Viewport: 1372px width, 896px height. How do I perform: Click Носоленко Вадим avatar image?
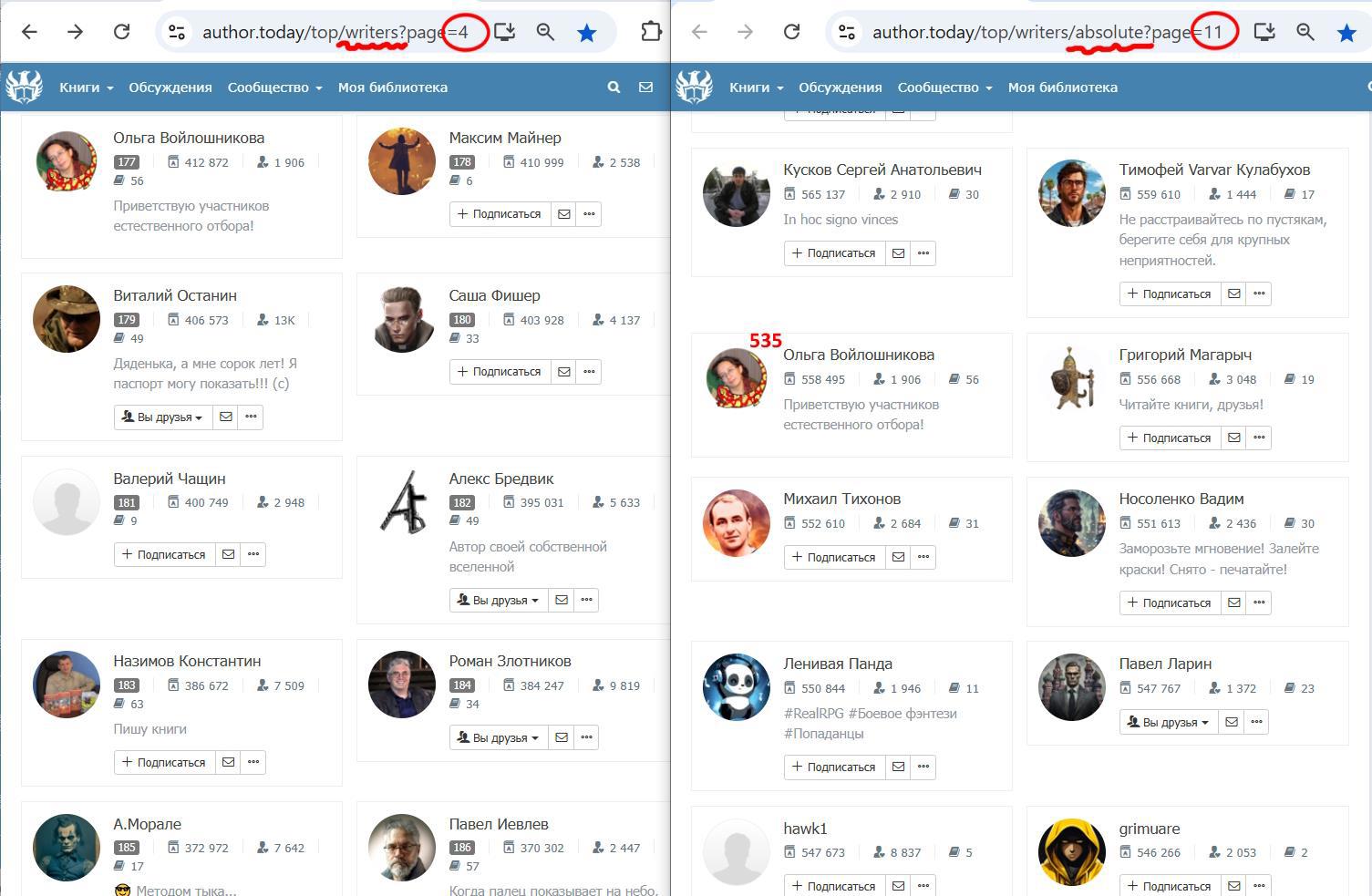coord(1072,522)
